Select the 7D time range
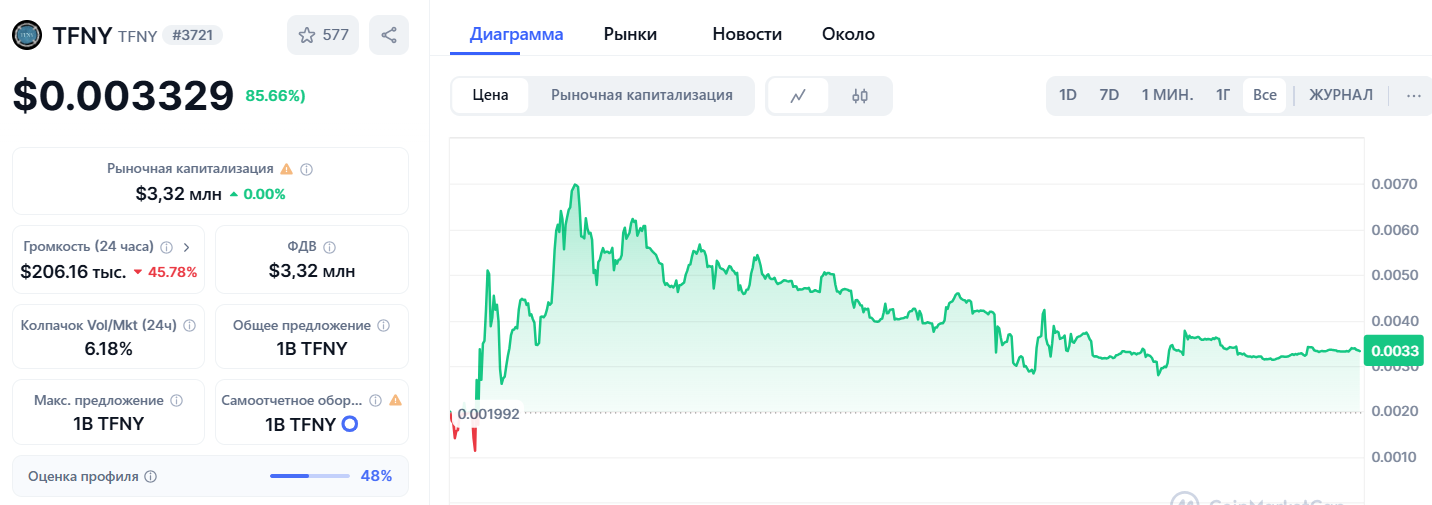The image size is (1432, 505). tap(1109, 95)
